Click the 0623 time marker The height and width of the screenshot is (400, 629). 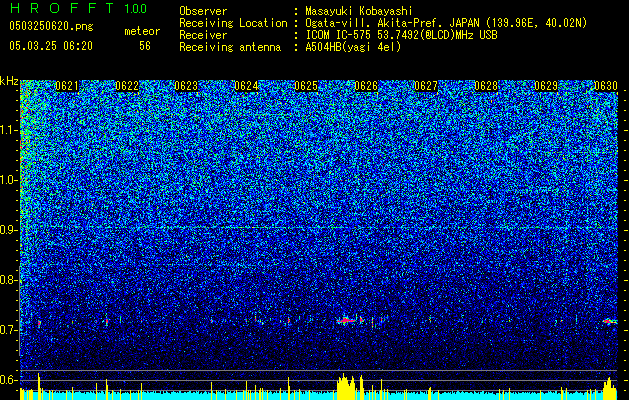(186, 86)
